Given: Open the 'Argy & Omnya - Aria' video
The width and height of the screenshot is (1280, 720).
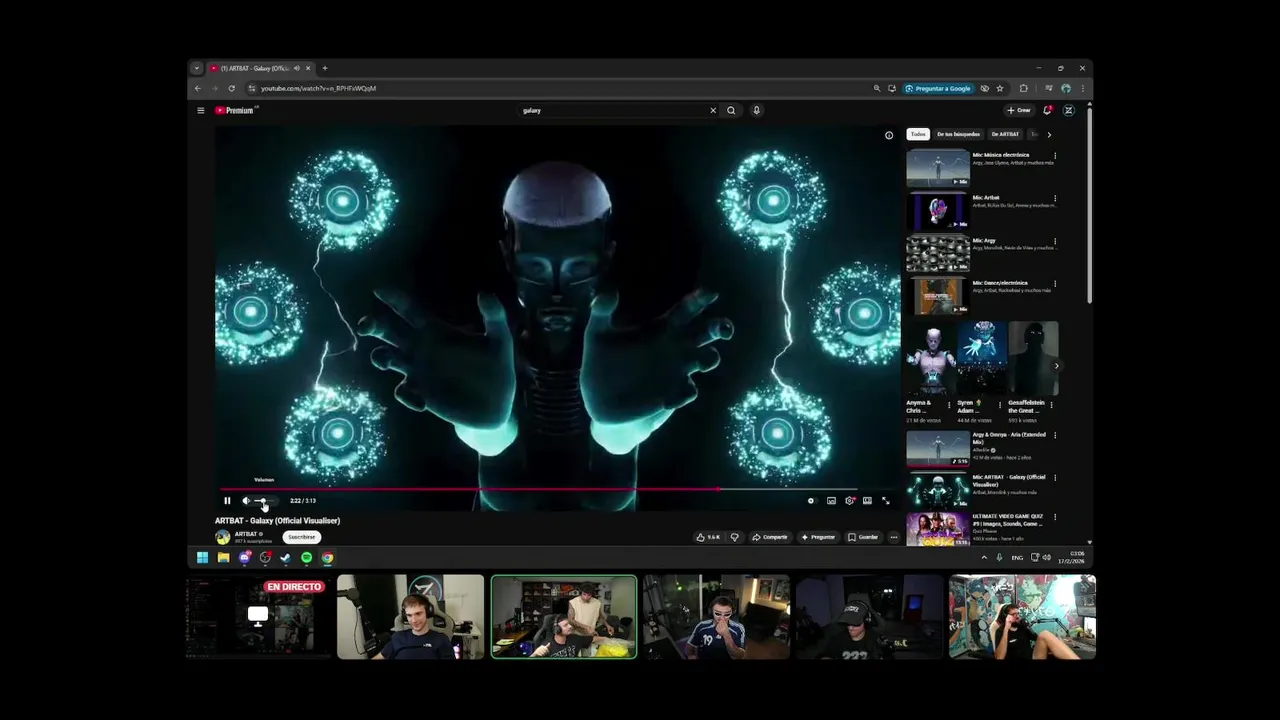Looking at the screenshot, I should pos(938,448).
